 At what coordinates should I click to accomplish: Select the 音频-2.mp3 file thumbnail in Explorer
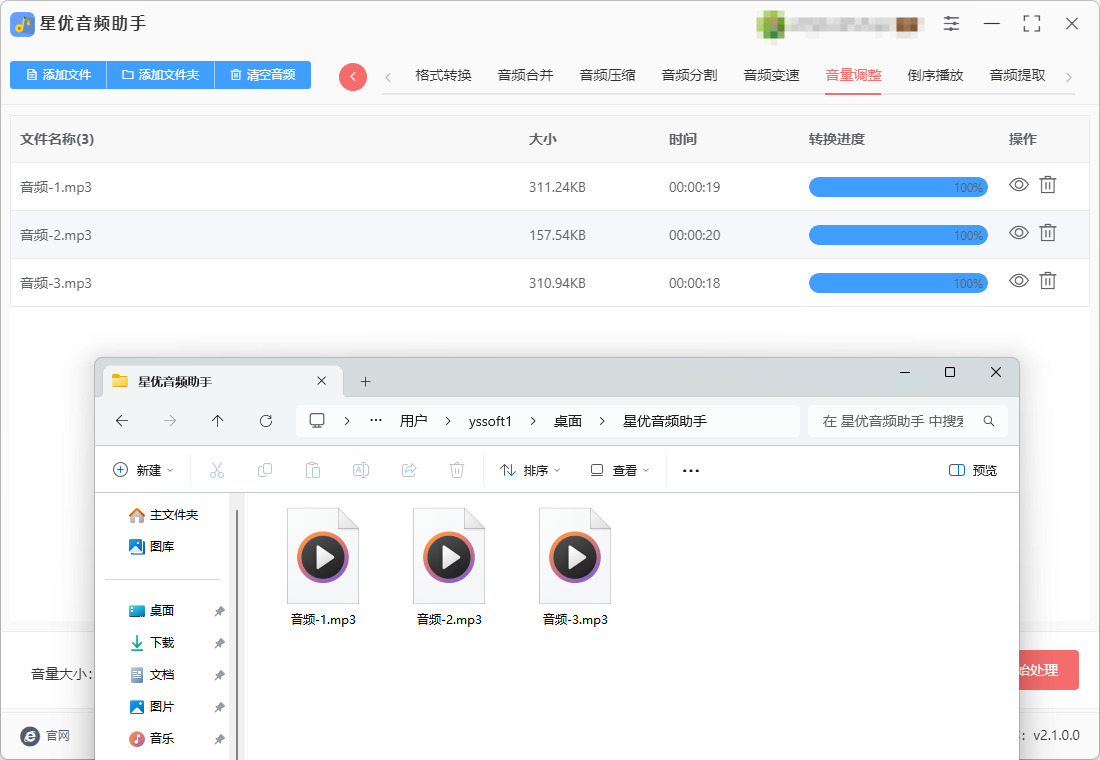coord(449,567)
